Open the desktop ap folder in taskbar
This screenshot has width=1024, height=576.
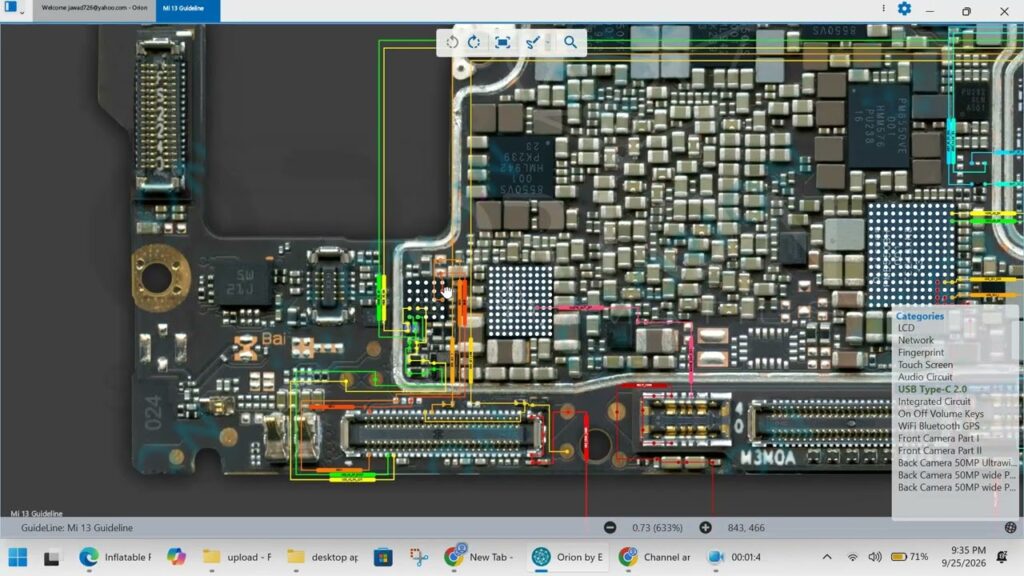click(323, 557)
